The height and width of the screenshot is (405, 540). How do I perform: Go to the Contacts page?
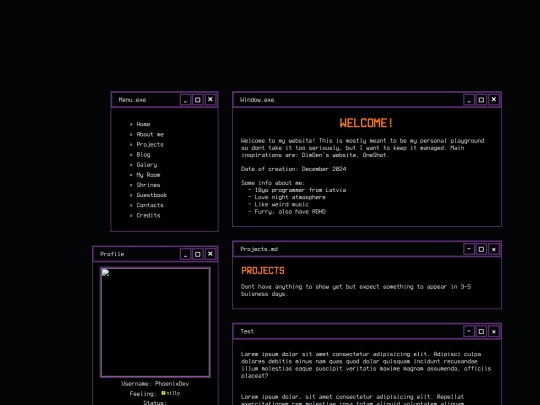click(150, 205)
